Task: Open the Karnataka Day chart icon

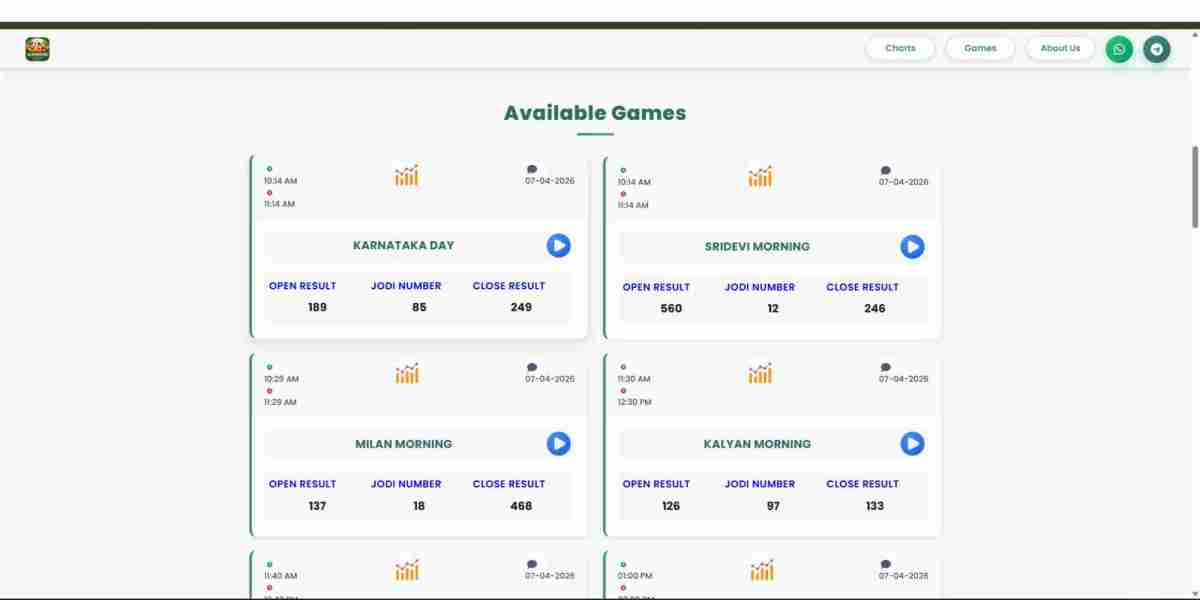Action: click(x=406, y=176)
